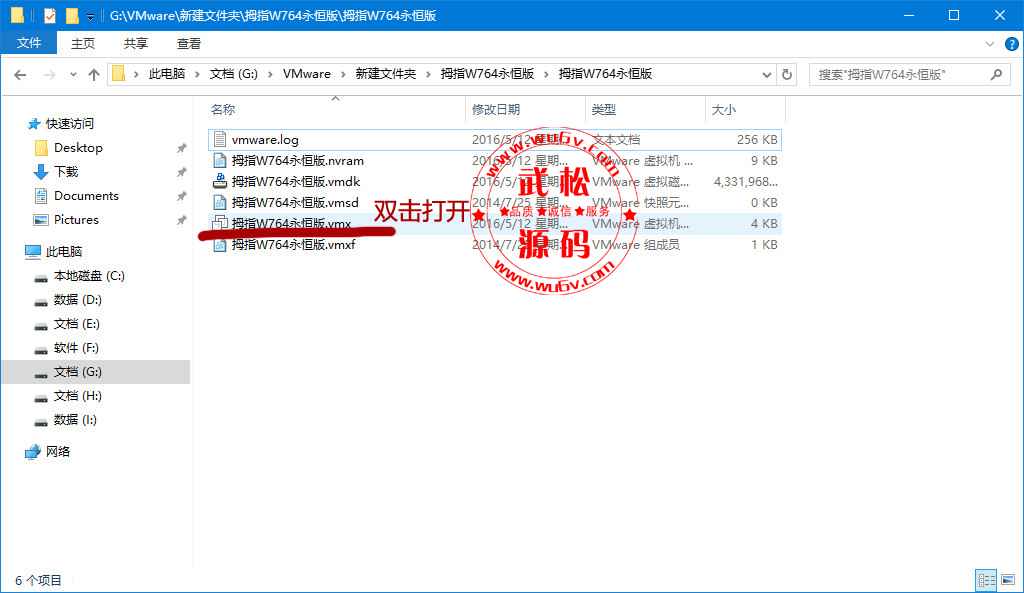
Task: Click the .vmx virtual machine icon
Action: pyautogui.click(x=220, y=223)
